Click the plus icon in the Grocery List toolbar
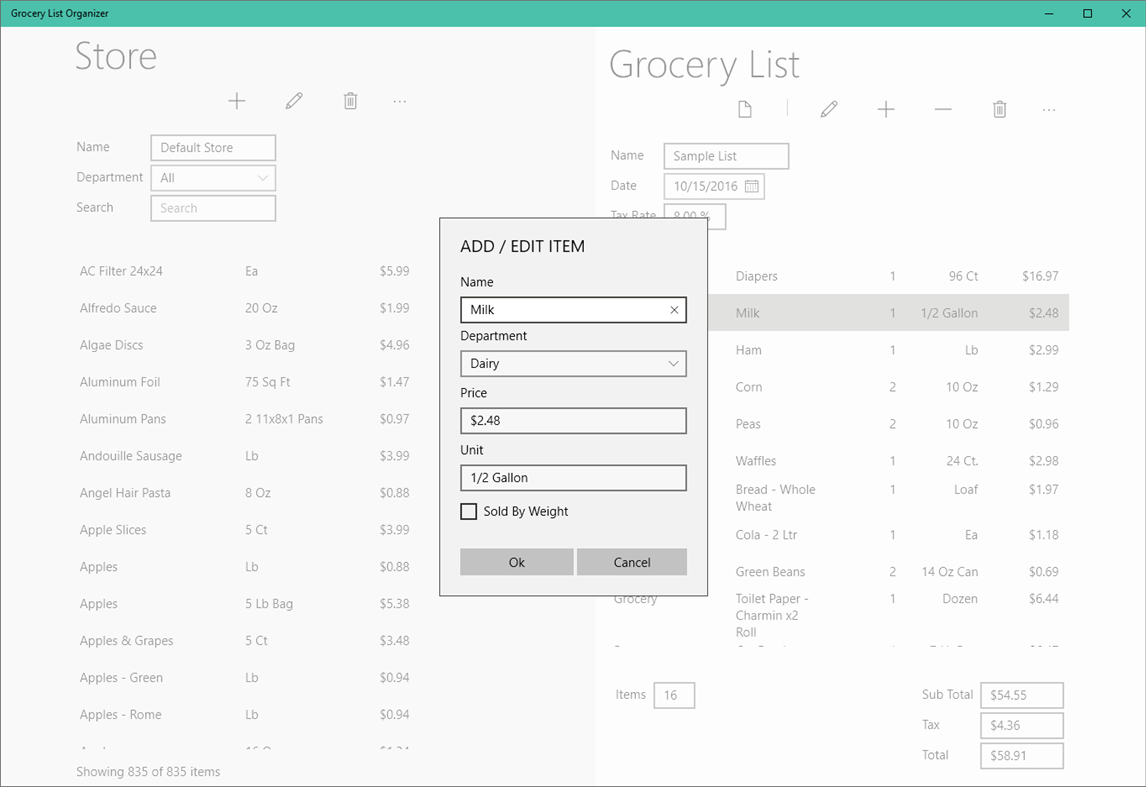This screenshot has height=787, width=1146. [885, 109]
